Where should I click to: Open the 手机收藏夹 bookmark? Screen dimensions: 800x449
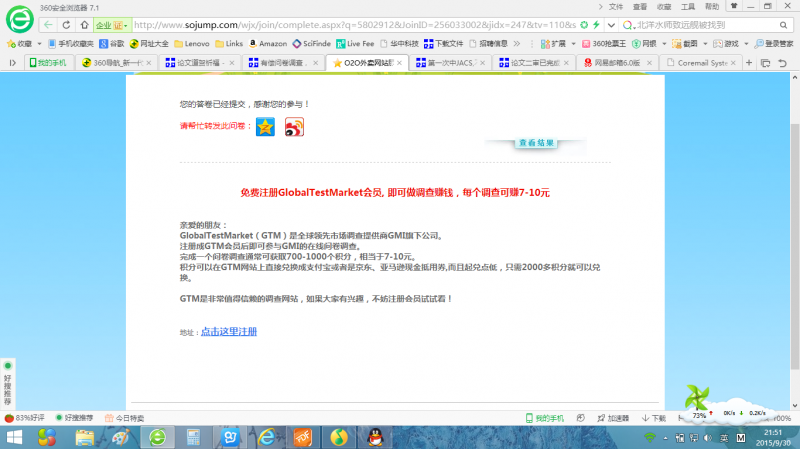pos(71,44)
